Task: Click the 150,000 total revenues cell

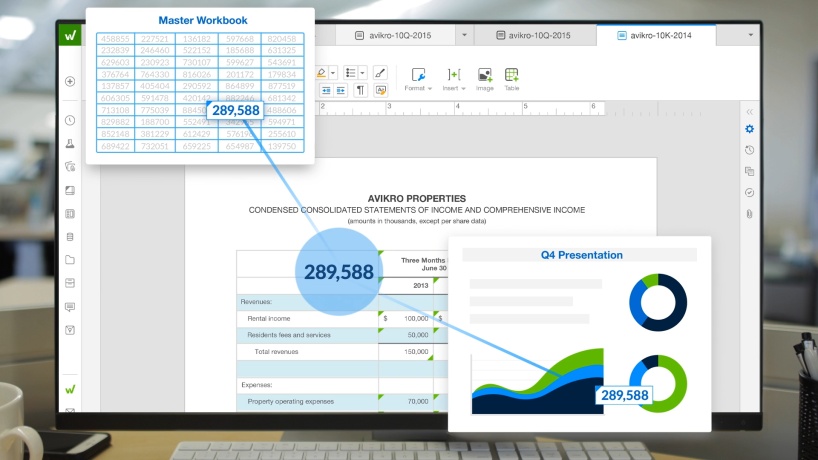Action: coord(406,352)
